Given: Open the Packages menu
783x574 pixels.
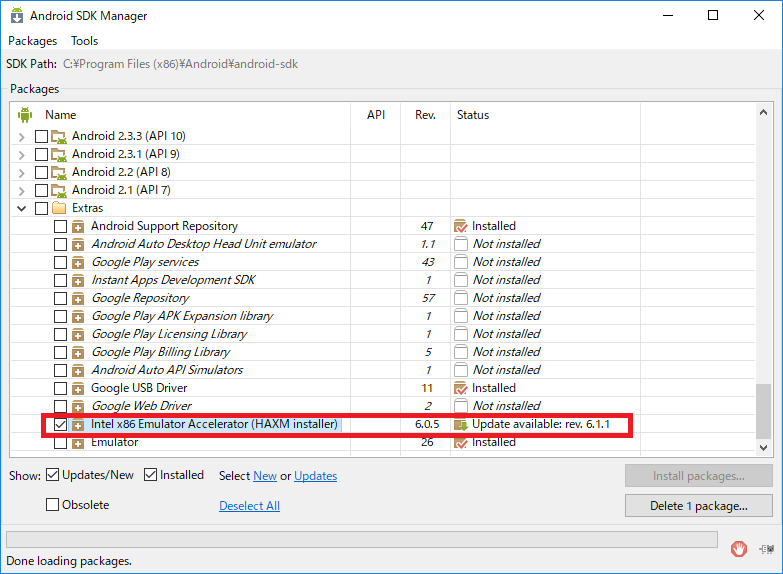Looking at the screenshot, I should coord(32,41).
